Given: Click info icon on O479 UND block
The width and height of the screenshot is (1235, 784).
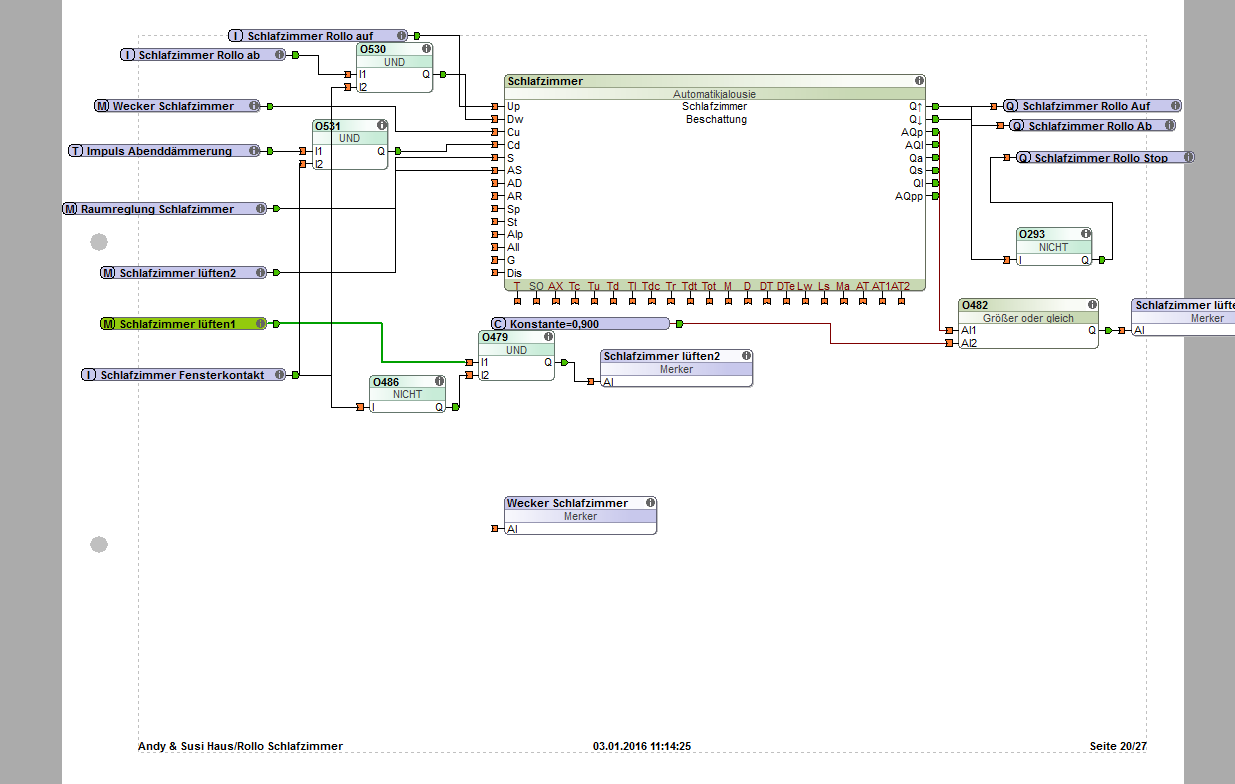Looking at the screenshot, I should click(x=547, y=337).
